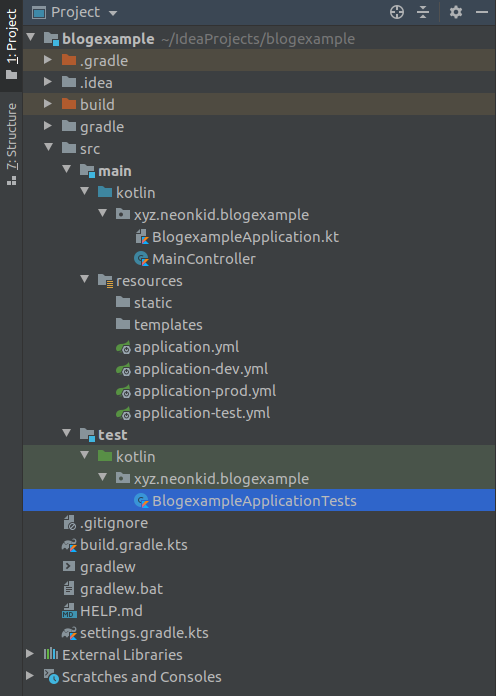This screenshot has width=496, height=696.
Task: Collapse the src folder arrow
Action: (x=49, y=147)
